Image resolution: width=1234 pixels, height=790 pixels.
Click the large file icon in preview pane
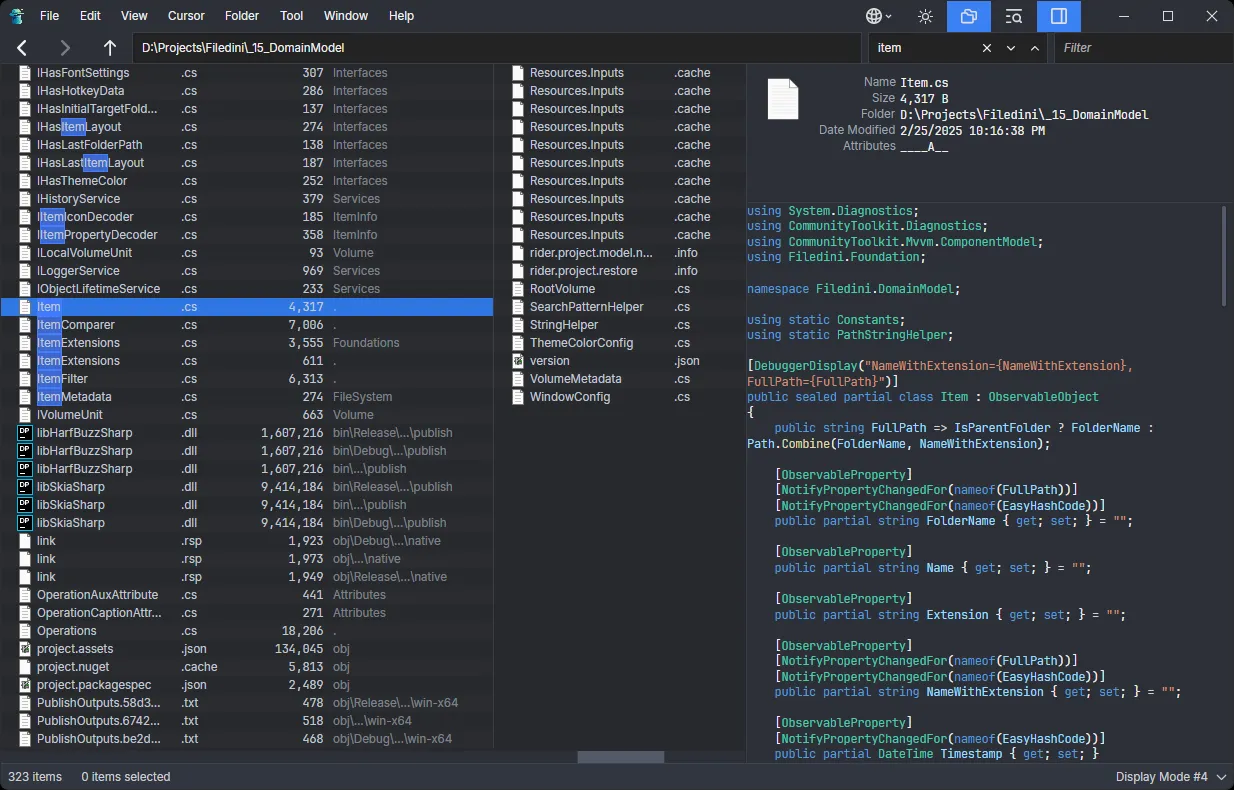click(x=782, y=100)
